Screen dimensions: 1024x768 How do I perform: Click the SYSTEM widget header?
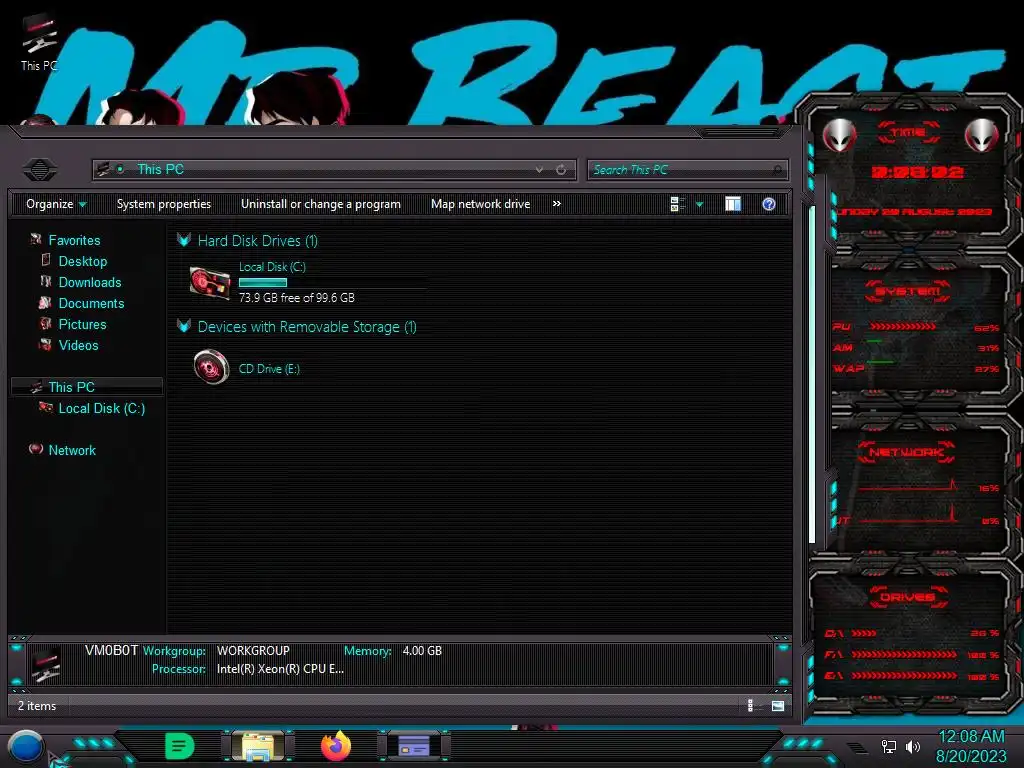coord(908,291)
